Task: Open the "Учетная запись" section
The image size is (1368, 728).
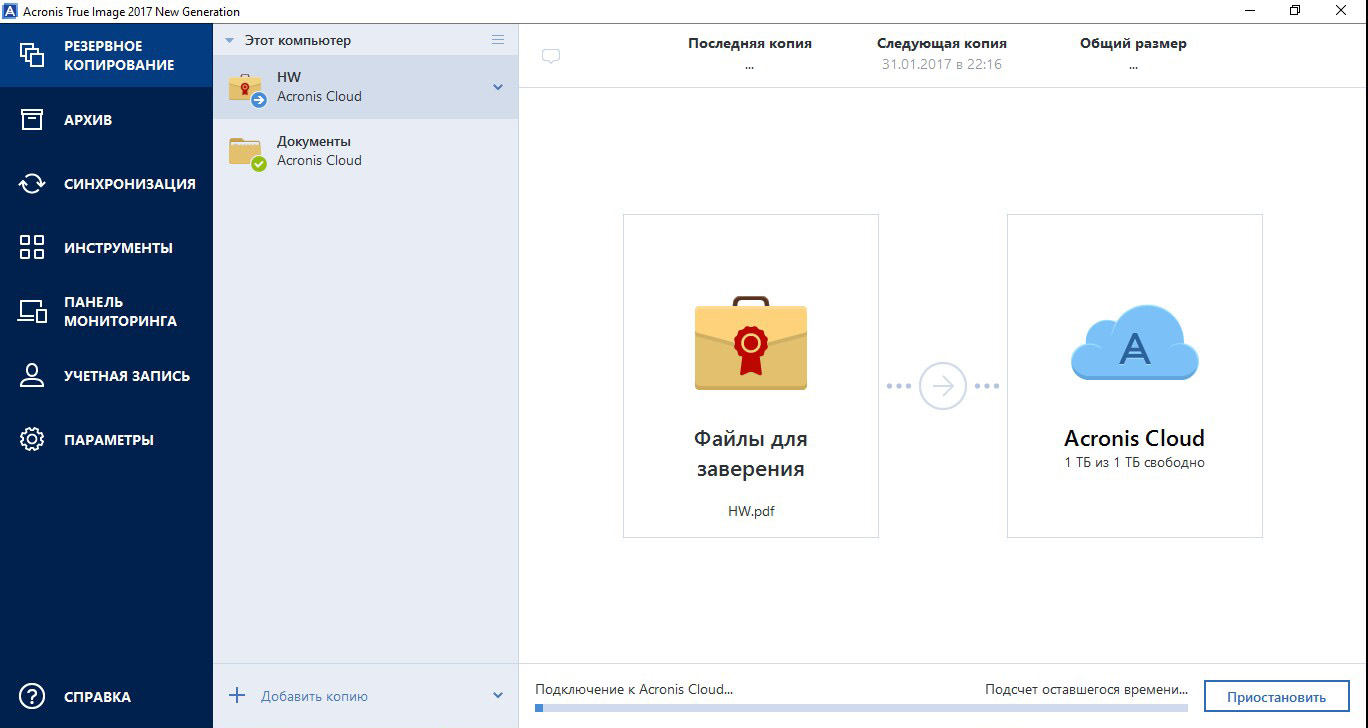Action: point(106,375)
